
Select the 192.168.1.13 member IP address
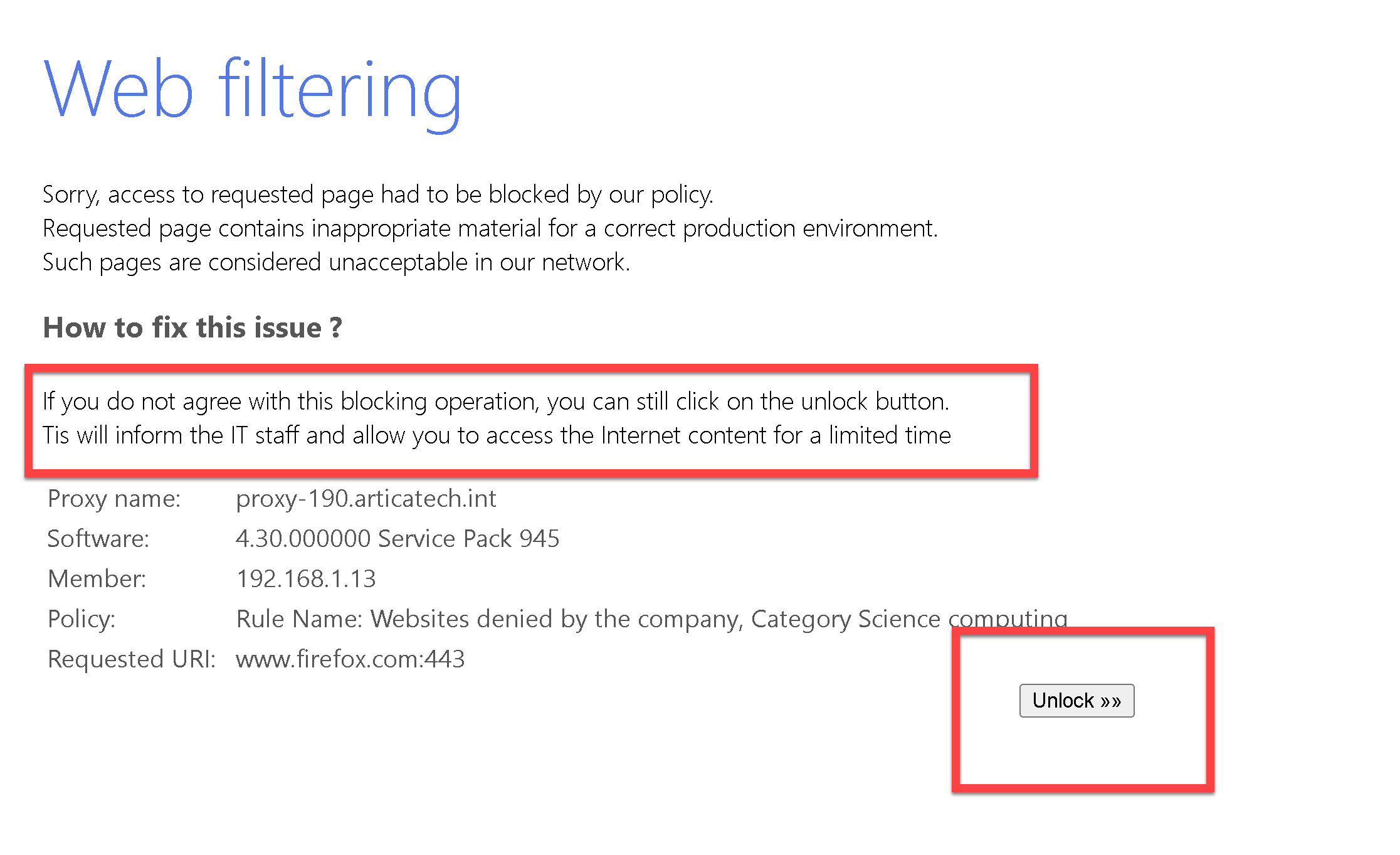tap(305, 579)
